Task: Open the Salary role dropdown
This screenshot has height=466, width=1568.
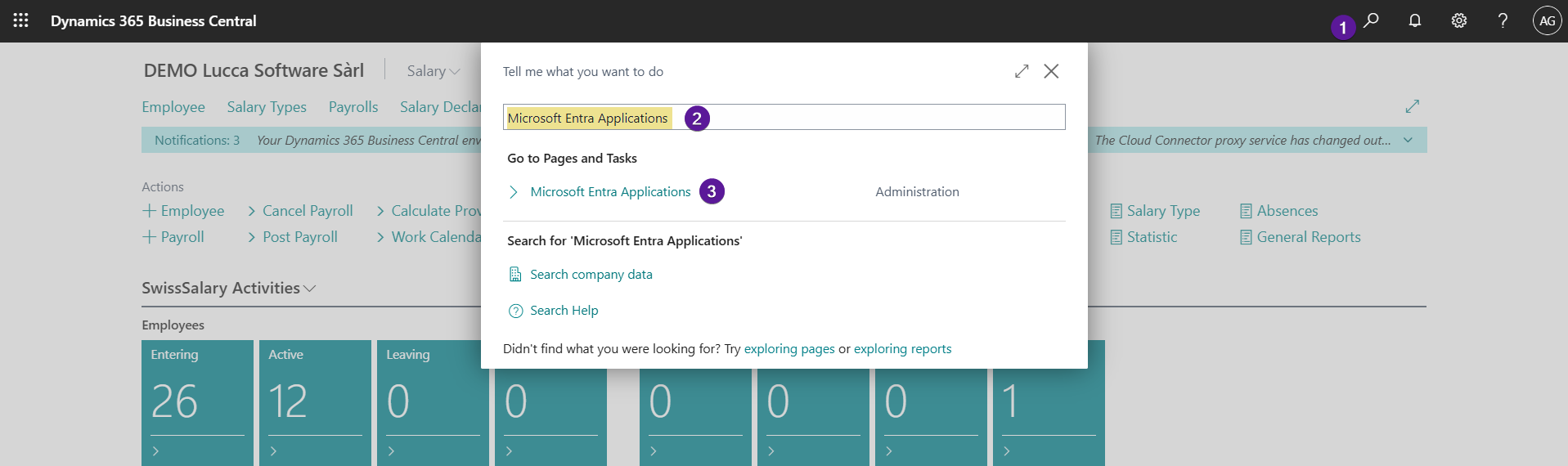Action: [434, 71]
